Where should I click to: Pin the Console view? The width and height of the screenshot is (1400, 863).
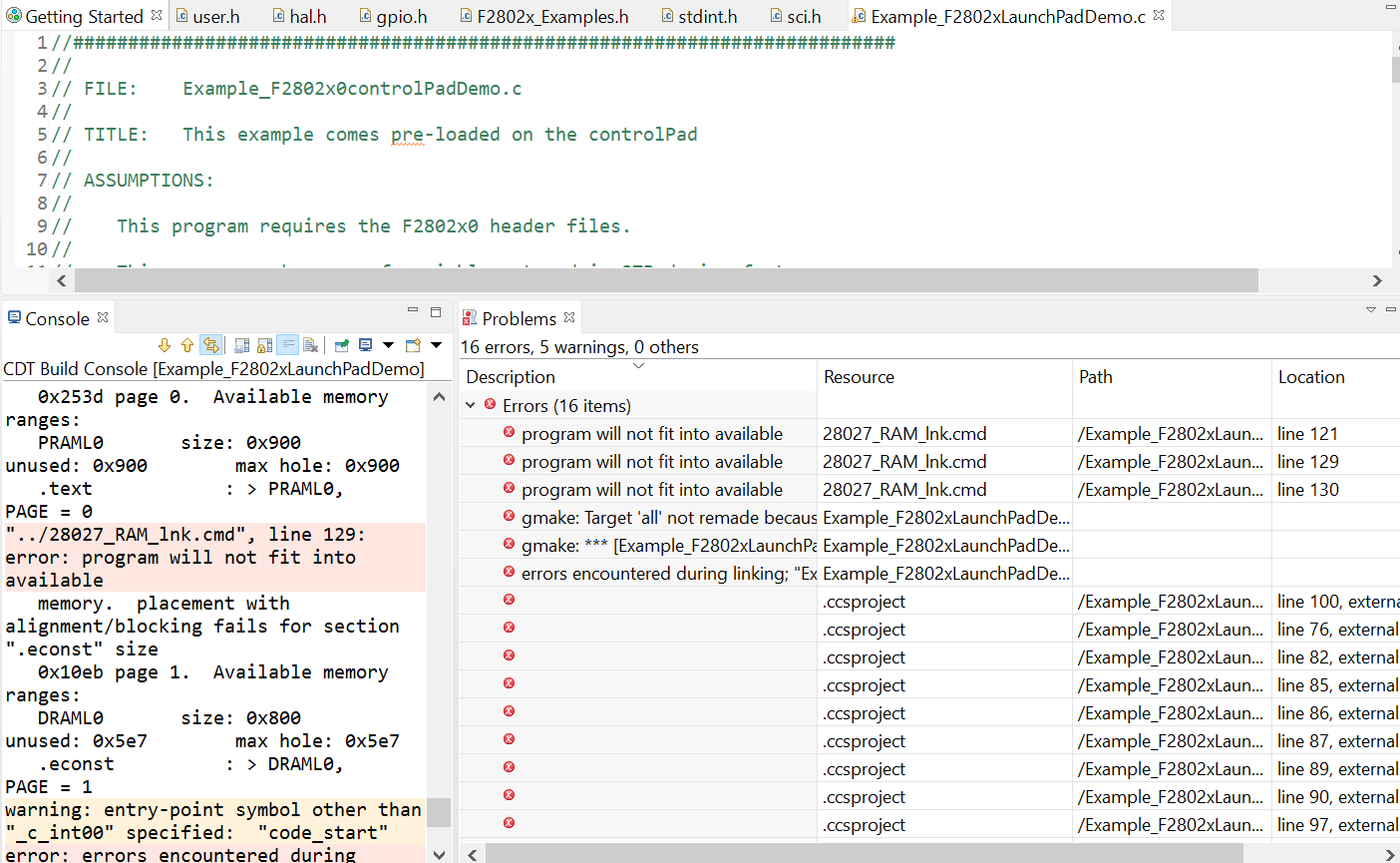[341, 344]
